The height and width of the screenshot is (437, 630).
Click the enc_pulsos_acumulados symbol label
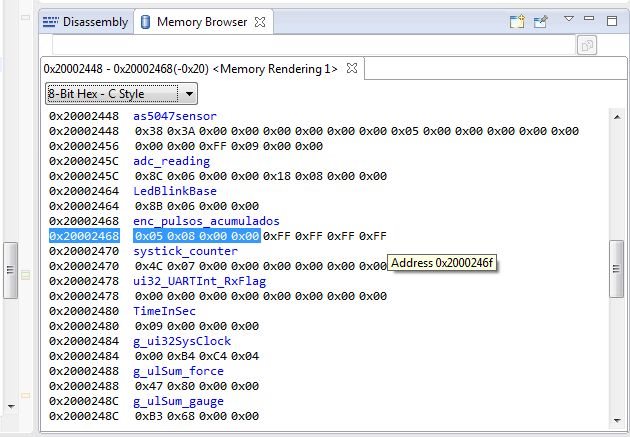pos(206,221)
